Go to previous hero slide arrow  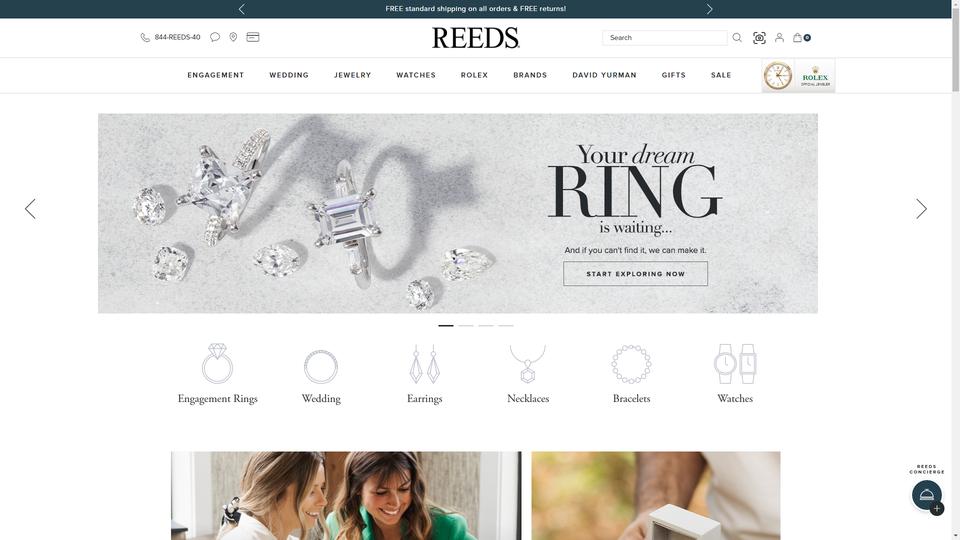30,209
